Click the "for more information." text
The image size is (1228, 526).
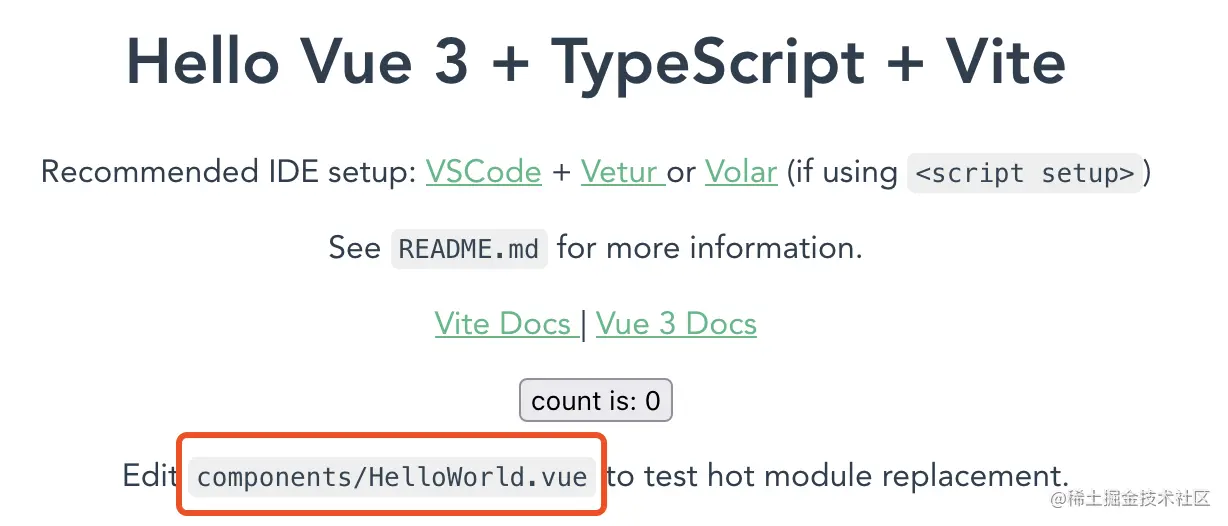click(x=710, y=247)
